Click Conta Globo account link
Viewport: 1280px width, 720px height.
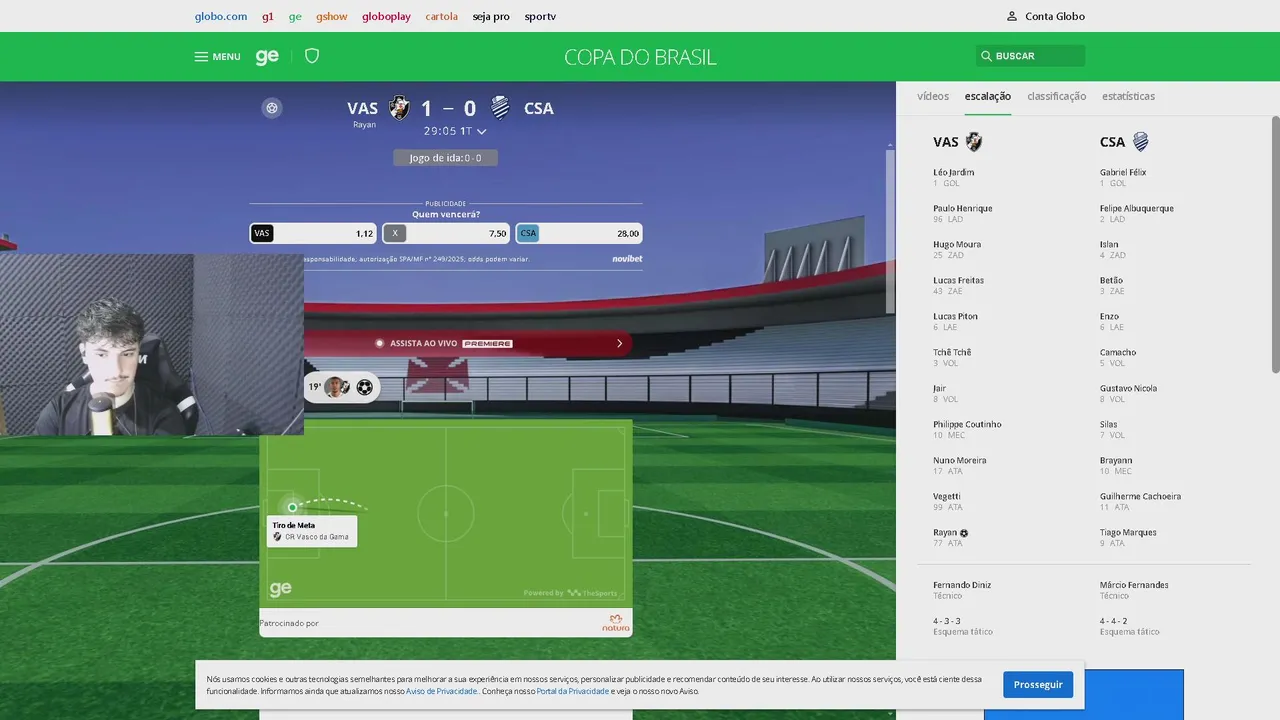point(1055,16)
